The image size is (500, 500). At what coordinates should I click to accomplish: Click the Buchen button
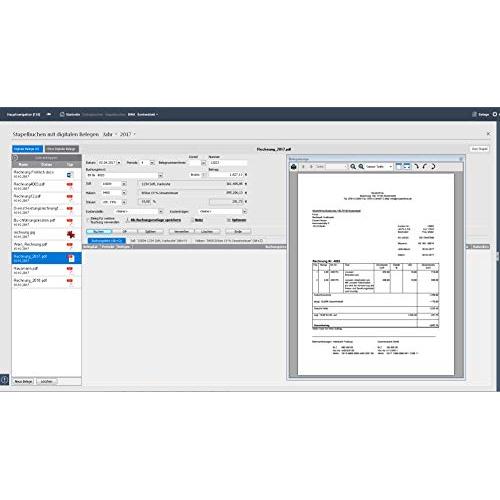click(x=99, y=231)
